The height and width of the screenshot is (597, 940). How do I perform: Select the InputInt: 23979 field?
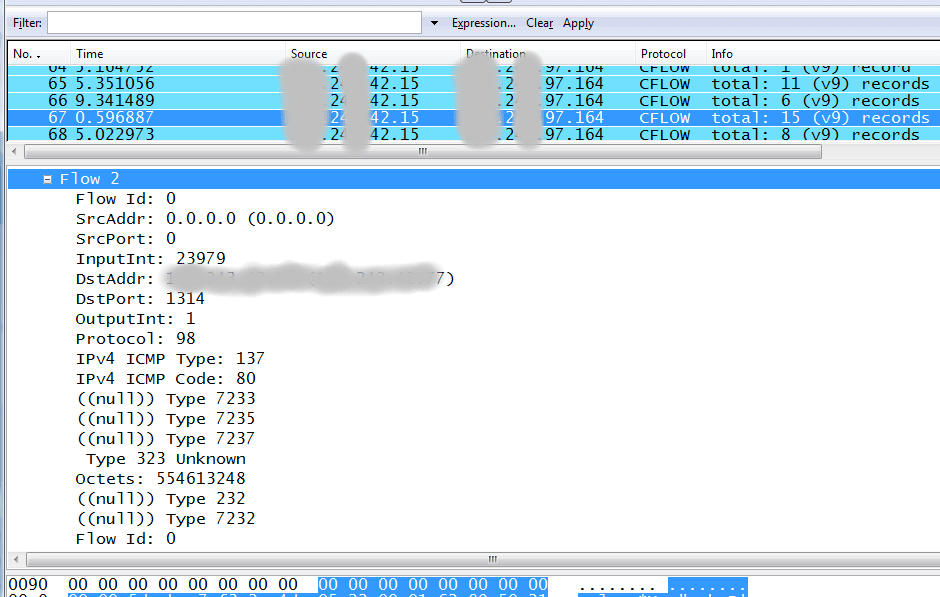point(150,258)
